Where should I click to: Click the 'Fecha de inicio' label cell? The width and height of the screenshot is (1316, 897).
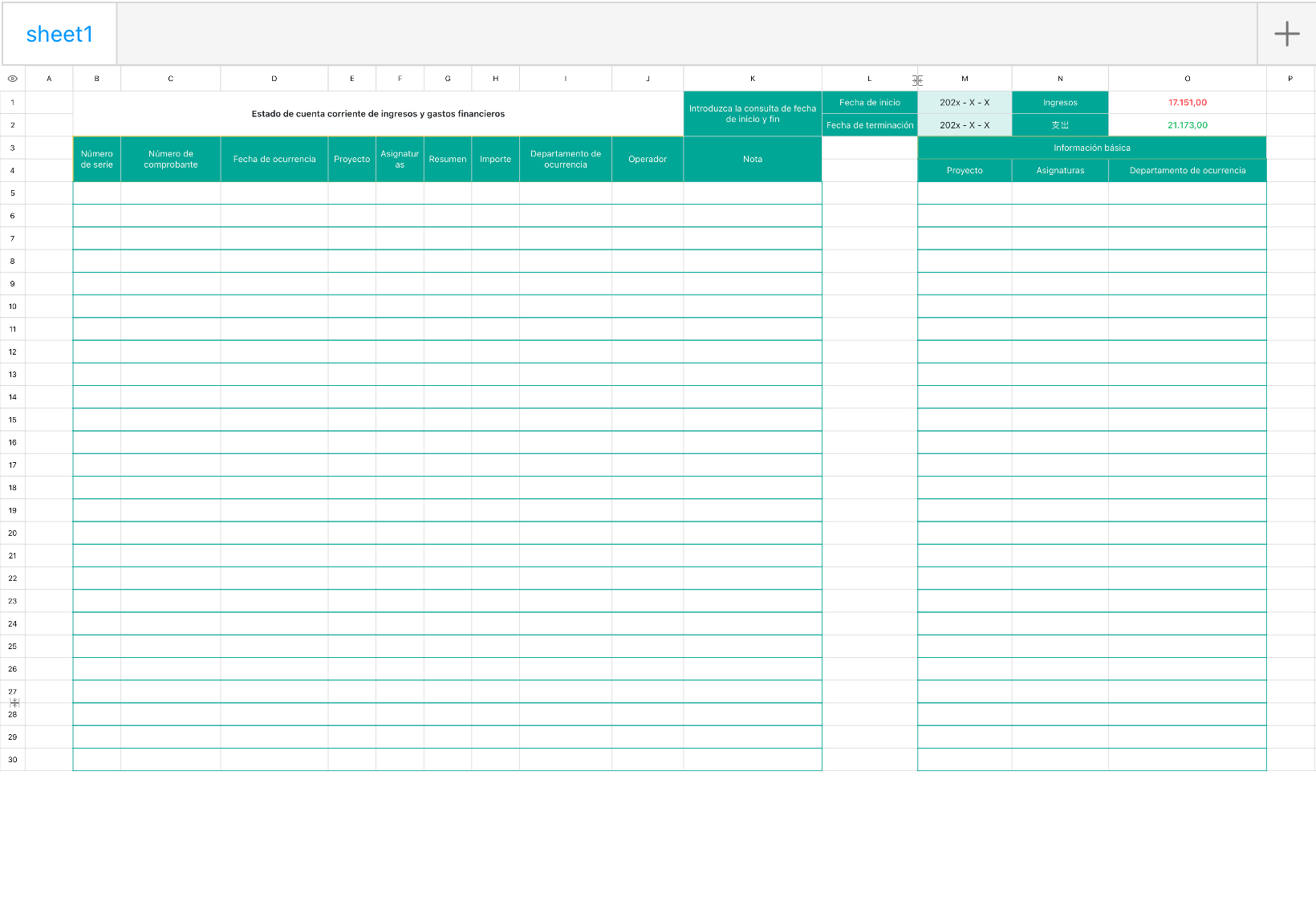pos(870,103)
